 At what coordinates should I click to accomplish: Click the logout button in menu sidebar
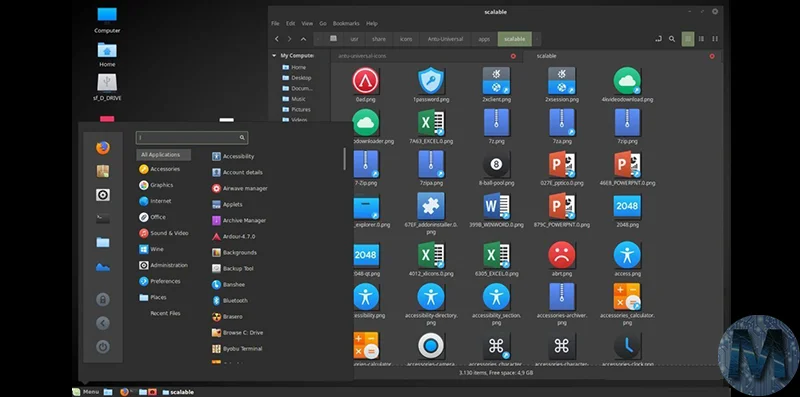(103, 323)
